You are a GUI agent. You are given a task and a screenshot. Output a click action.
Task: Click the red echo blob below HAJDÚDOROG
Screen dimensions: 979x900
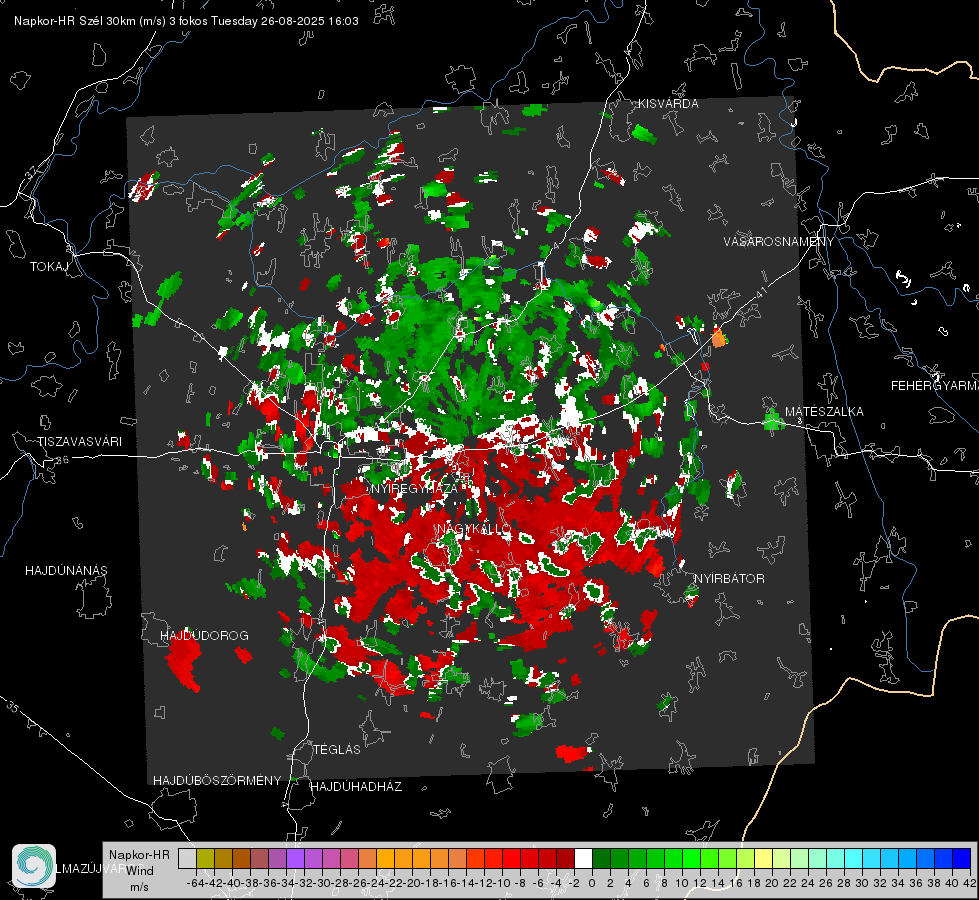click(x=184, y=663)
